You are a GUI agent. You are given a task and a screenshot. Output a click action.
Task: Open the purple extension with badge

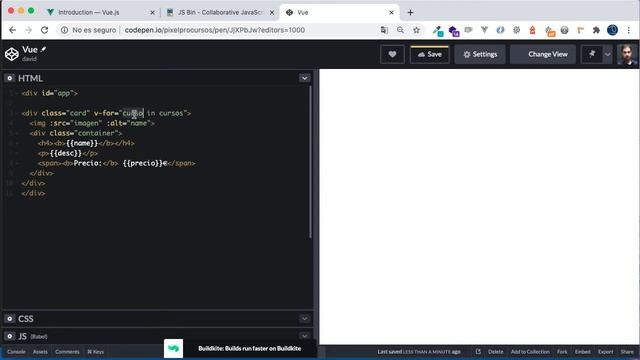coord(453,31)
